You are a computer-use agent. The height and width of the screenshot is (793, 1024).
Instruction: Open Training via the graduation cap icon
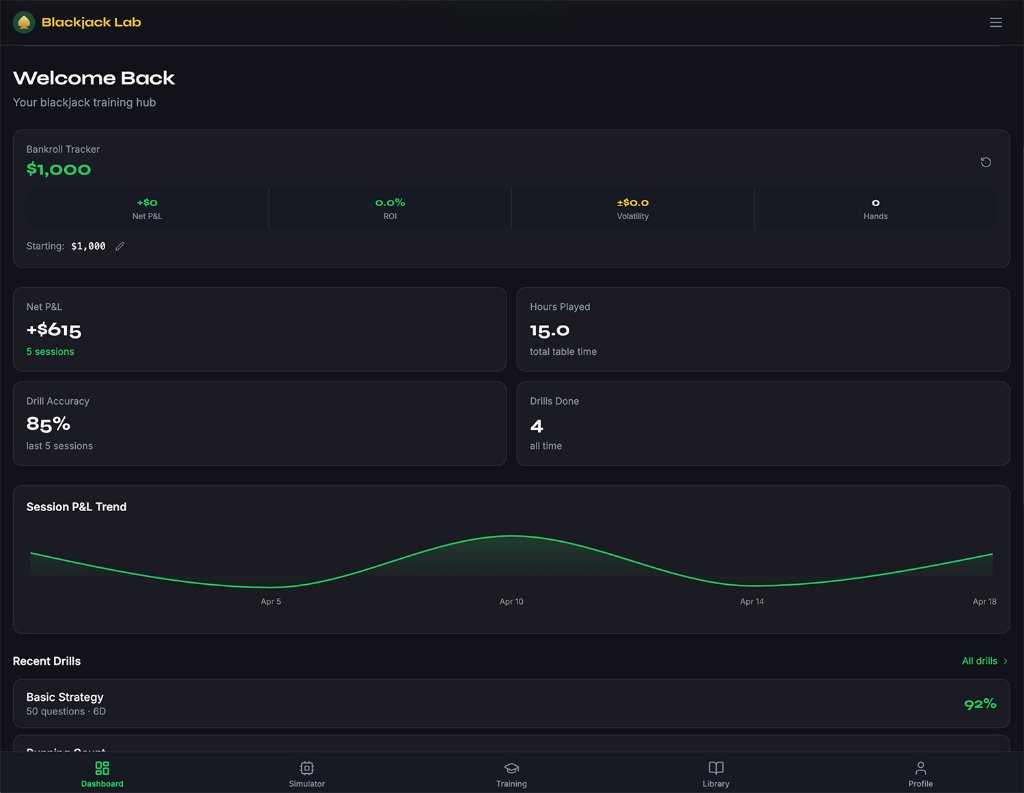(511, 768)
